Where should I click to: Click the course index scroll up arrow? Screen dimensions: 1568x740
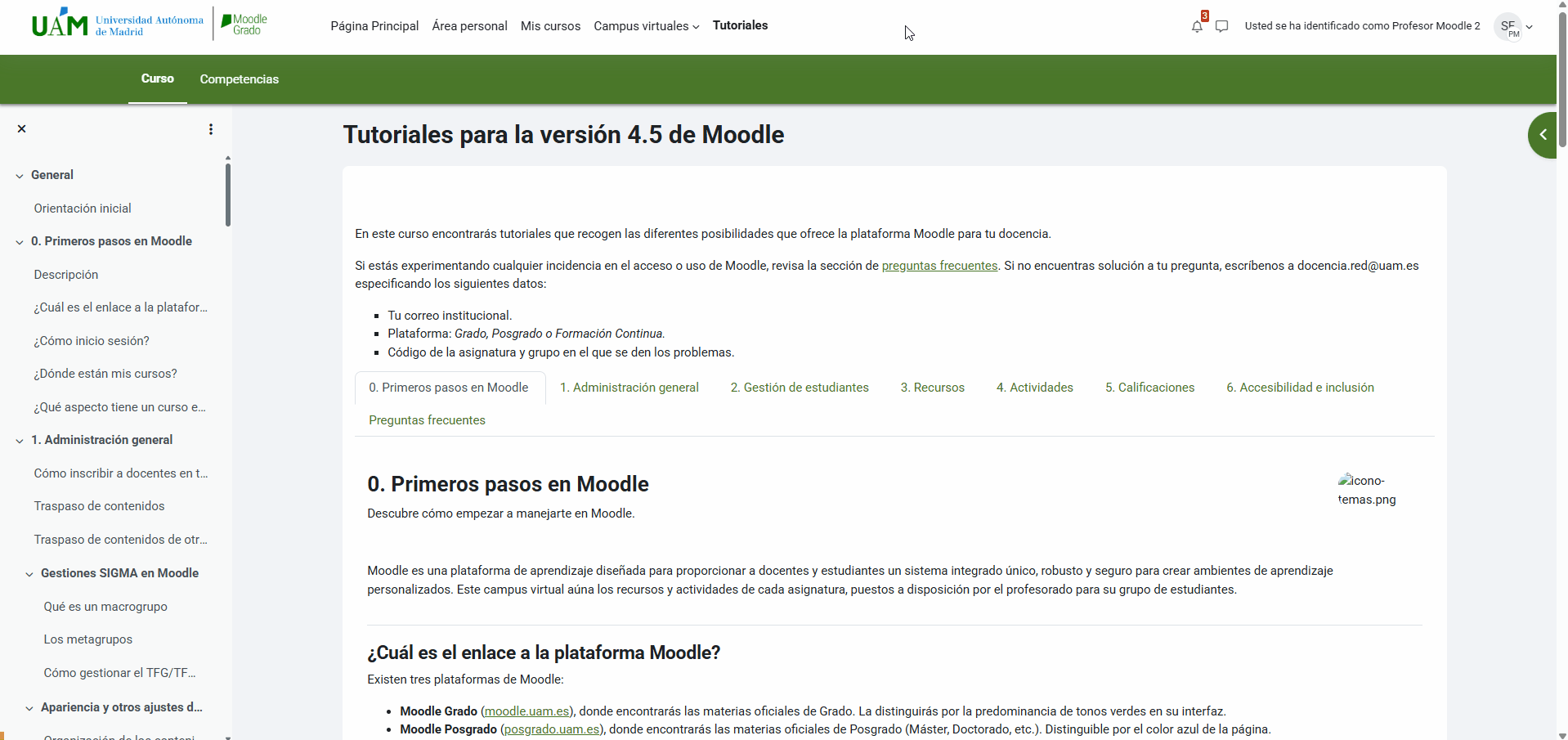tap(228, 158)
